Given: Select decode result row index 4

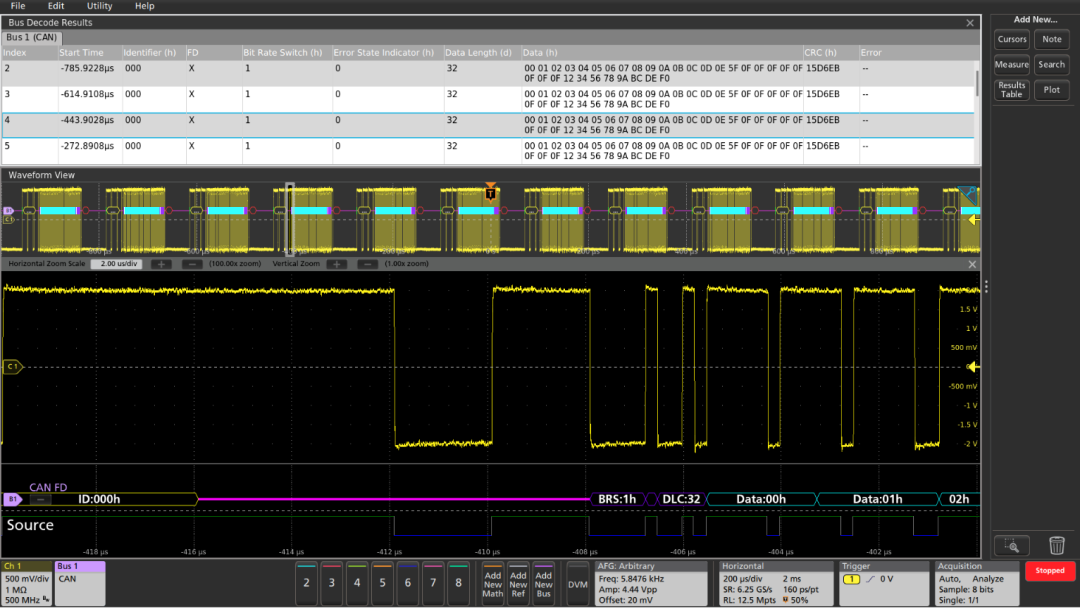Looking at the screenshot, I should (489, 125).
